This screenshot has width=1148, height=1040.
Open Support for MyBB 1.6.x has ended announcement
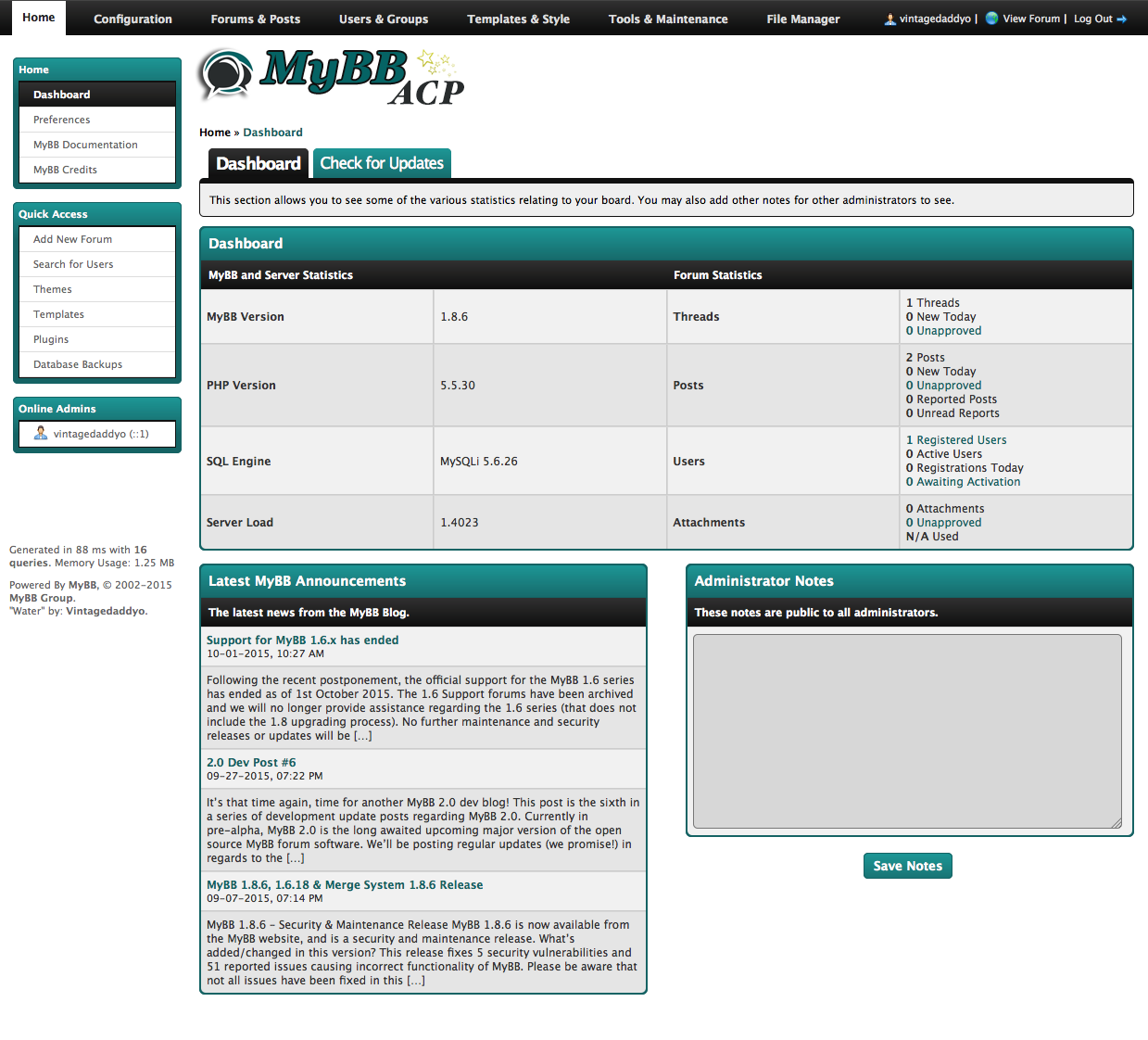pyautogui.click(x=302, y=640)
